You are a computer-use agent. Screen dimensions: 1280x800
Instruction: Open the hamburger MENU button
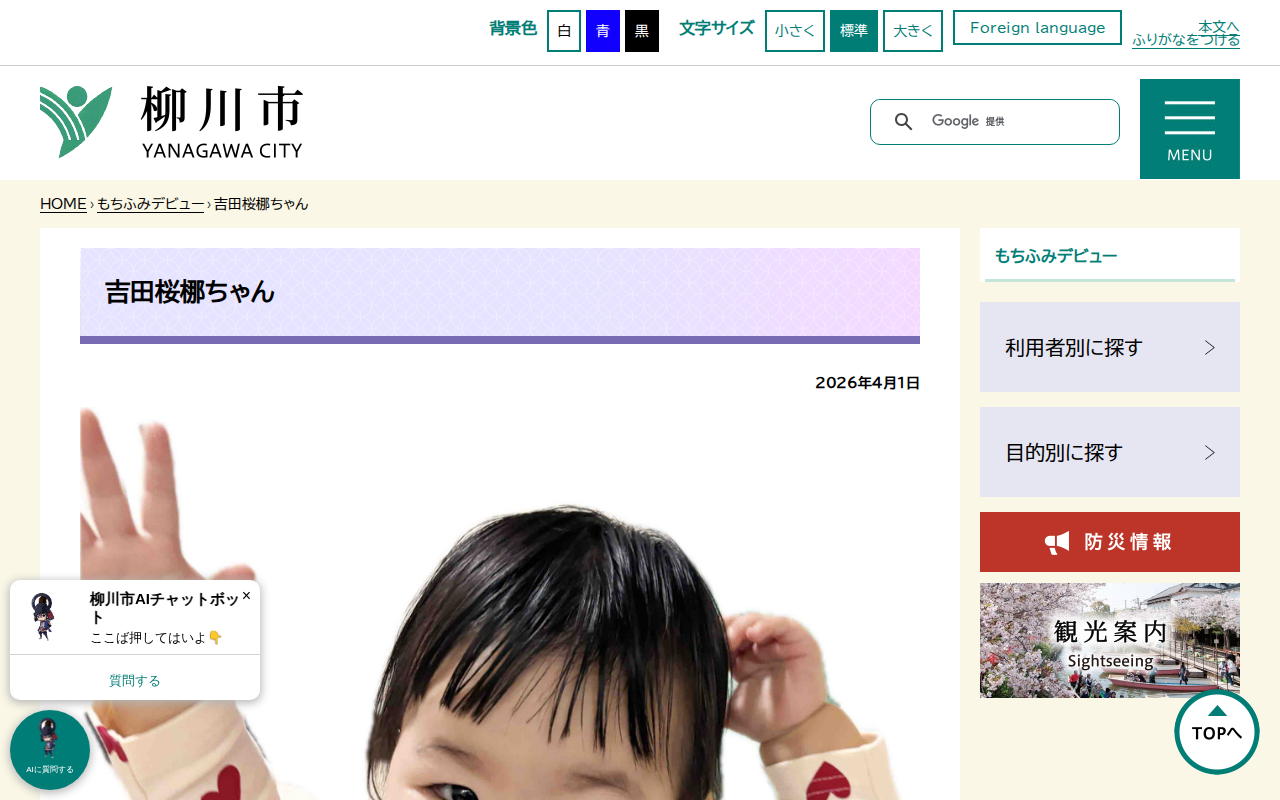click(x=1190, y=129)
